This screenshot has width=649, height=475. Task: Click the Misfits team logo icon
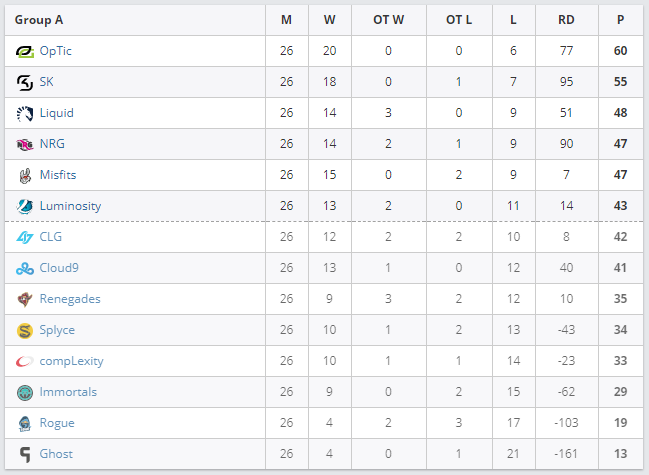pyautogui.click(x=25, y=175)
